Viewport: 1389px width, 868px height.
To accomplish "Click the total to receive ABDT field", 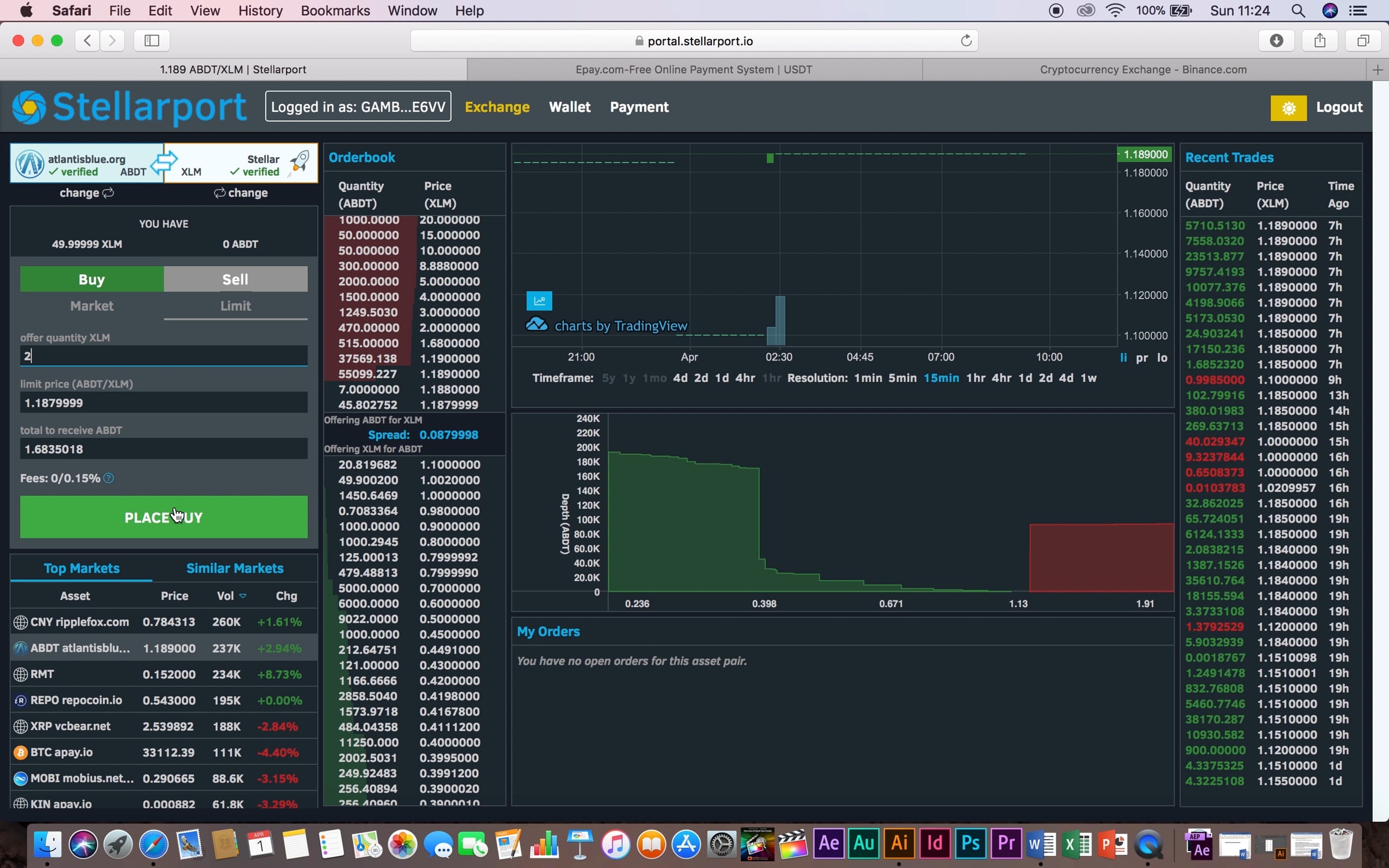I will coord(164,449).
